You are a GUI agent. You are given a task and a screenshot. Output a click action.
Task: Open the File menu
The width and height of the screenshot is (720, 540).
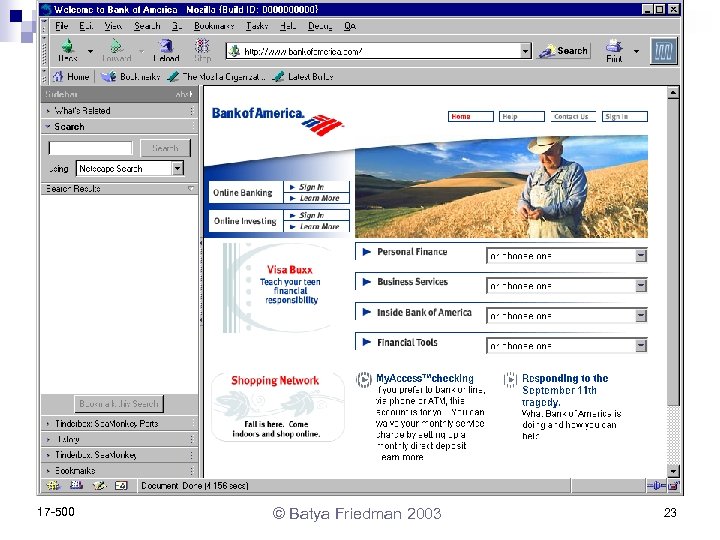[61, 26]
